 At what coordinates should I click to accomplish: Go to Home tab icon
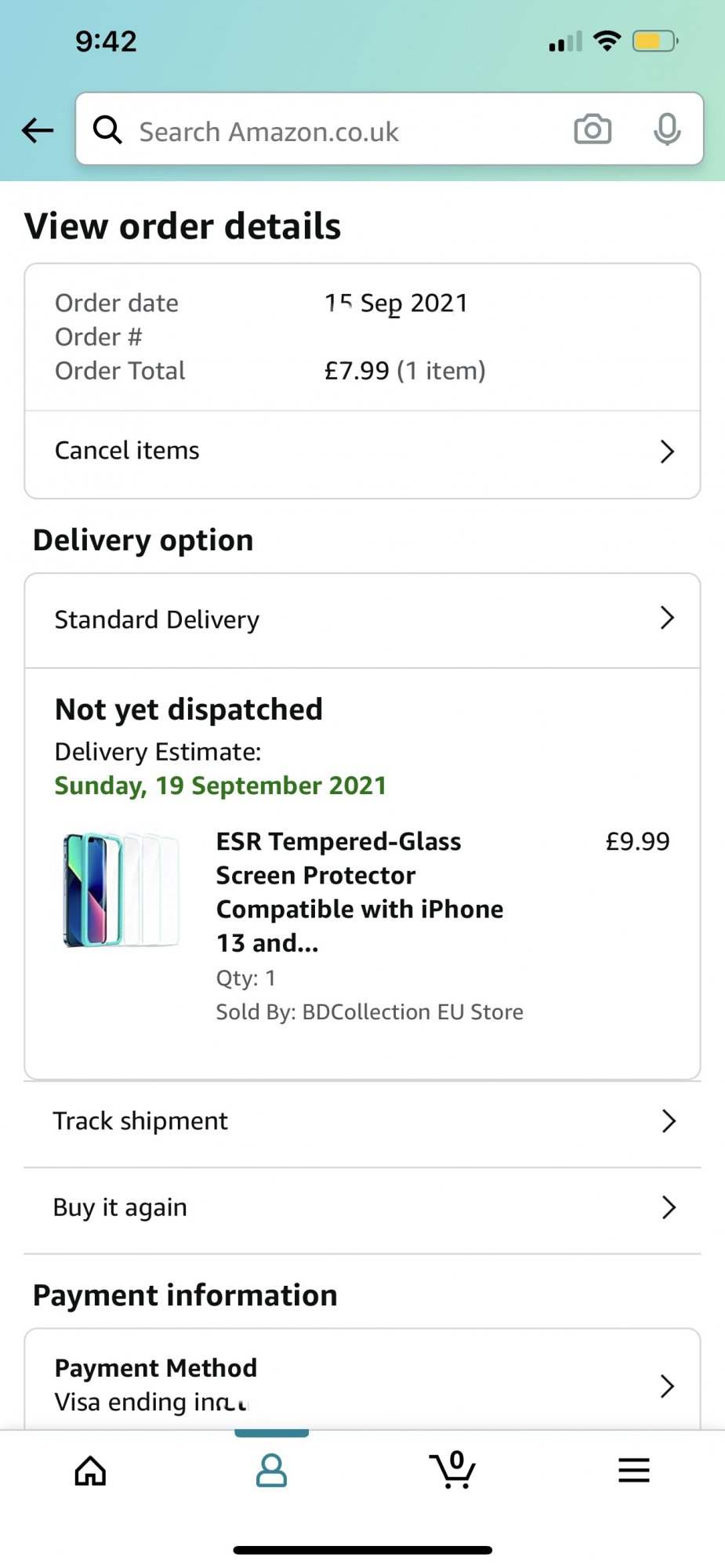(90, 1471)
